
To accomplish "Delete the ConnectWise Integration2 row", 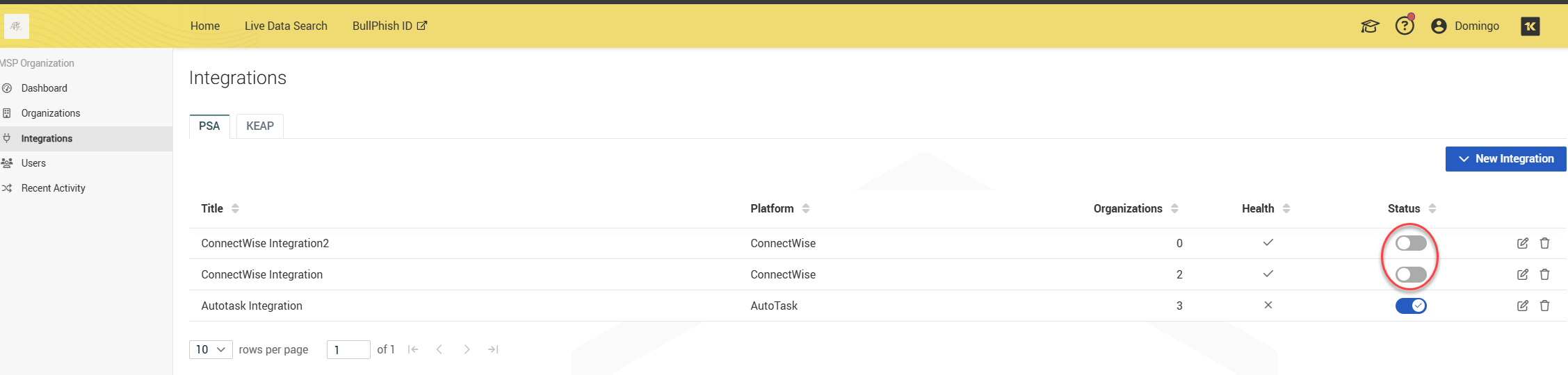I will point(1544,243).
